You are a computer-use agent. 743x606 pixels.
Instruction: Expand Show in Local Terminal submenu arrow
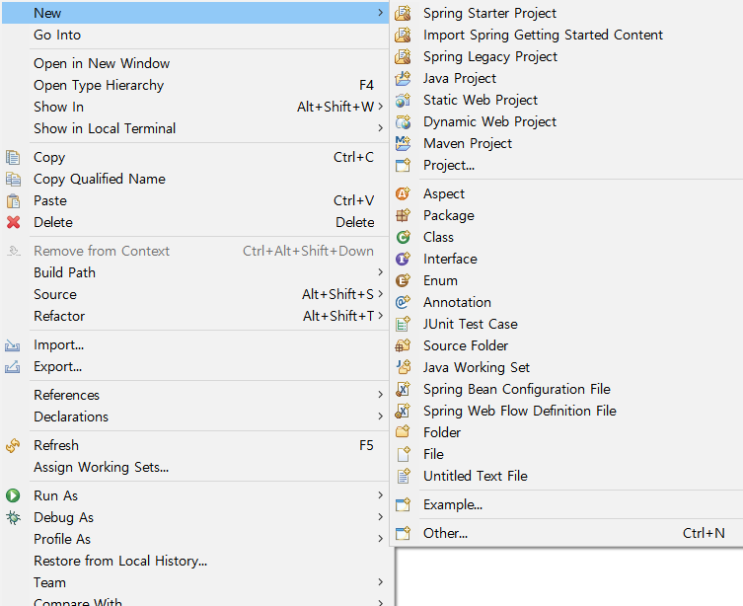click(x=380, y=128)
